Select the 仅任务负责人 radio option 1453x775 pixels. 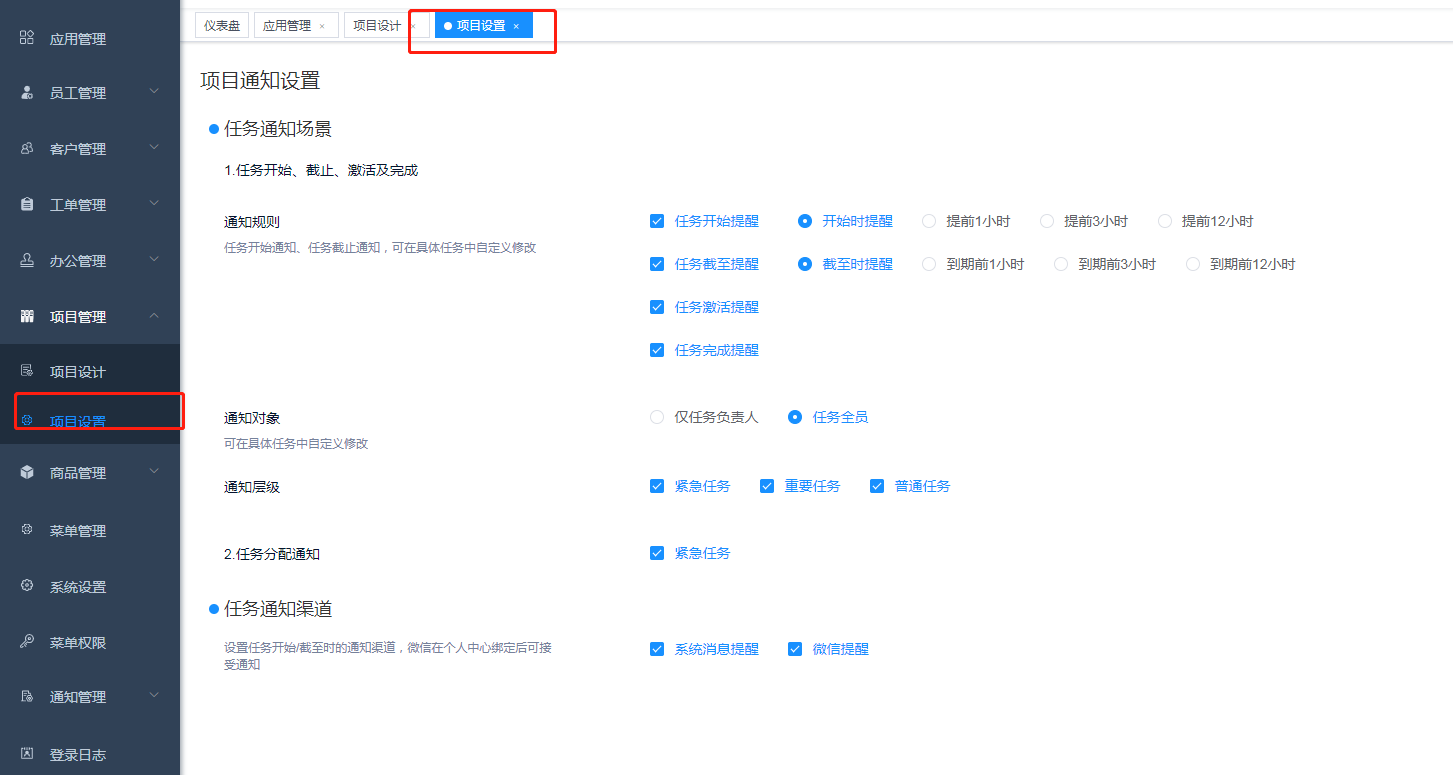click(657, 417)
